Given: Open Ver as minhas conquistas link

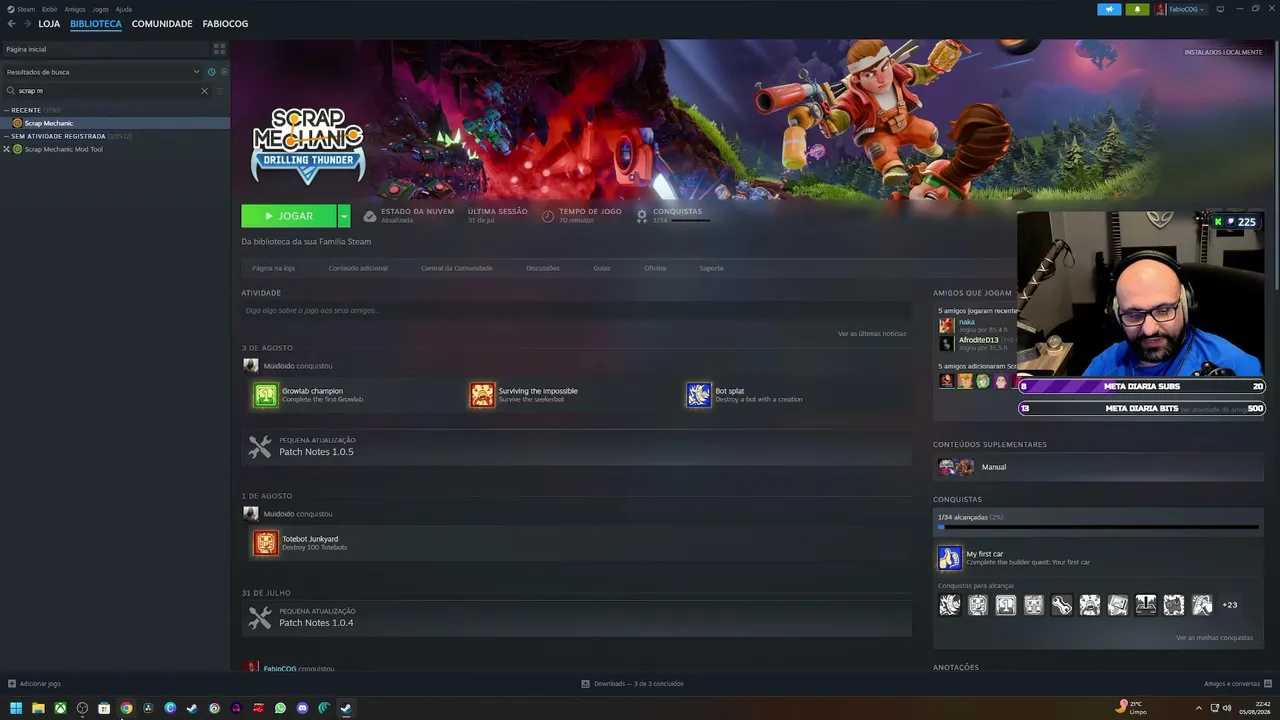Looking at the screenshot, I should [1214, 638].
